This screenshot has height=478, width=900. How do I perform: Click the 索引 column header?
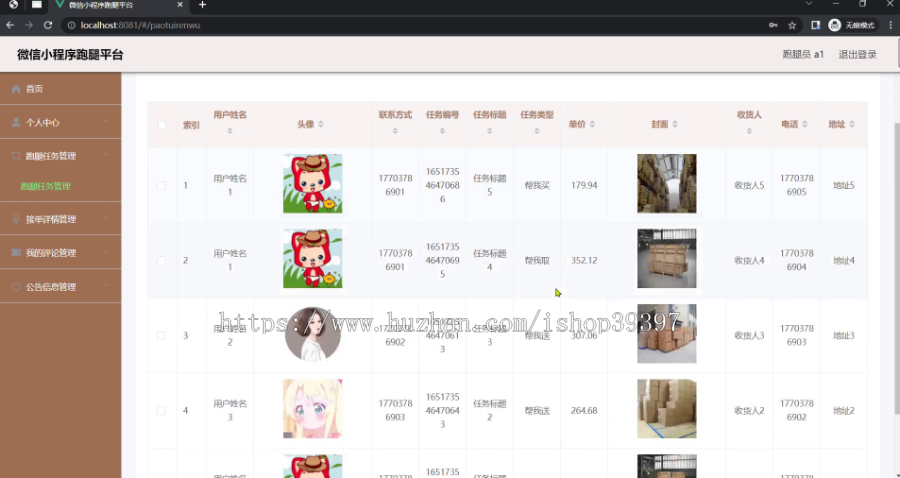(x=191, y=125)
